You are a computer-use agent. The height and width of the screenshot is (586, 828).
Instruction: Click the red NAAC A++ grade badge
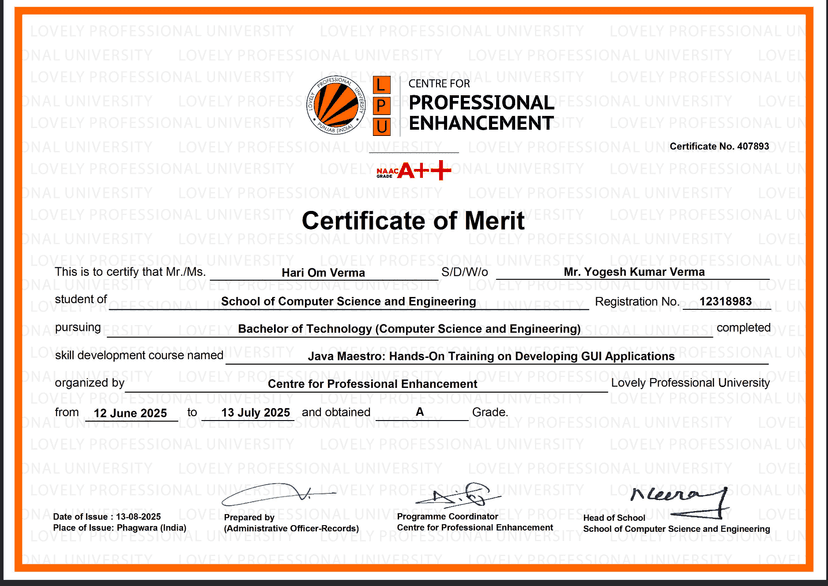coord(414,171)
